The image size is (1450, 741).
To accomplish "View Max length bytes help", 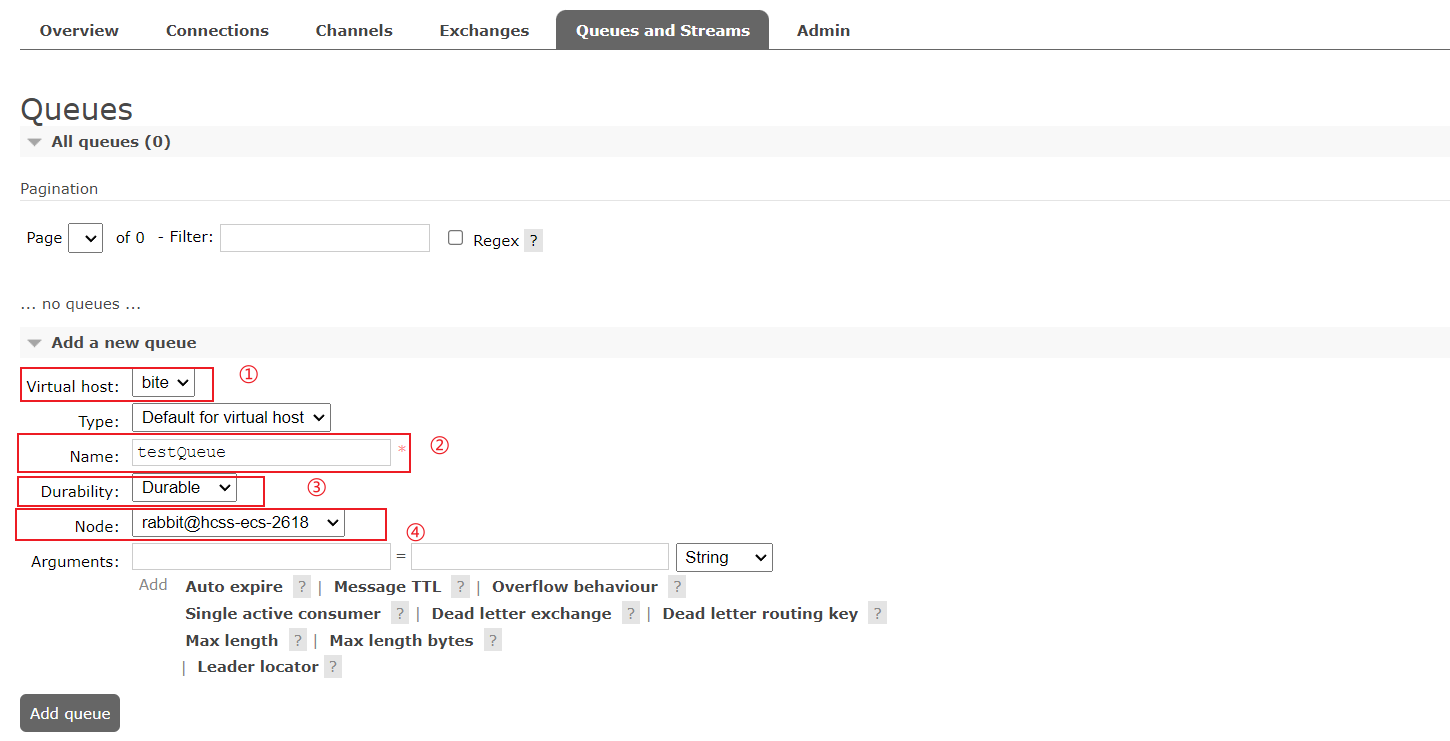I will pos(492,639).
